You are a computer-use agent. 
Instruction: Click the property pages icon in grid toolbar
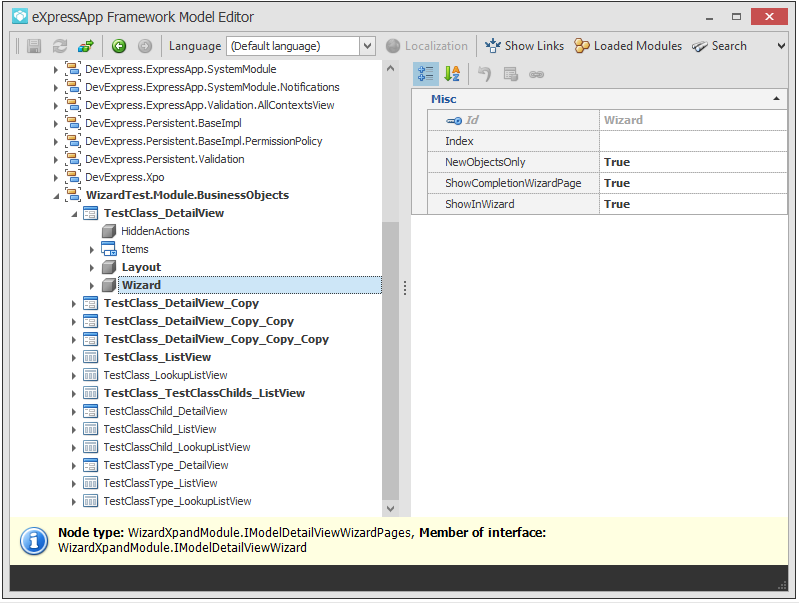tap(511, 74)
